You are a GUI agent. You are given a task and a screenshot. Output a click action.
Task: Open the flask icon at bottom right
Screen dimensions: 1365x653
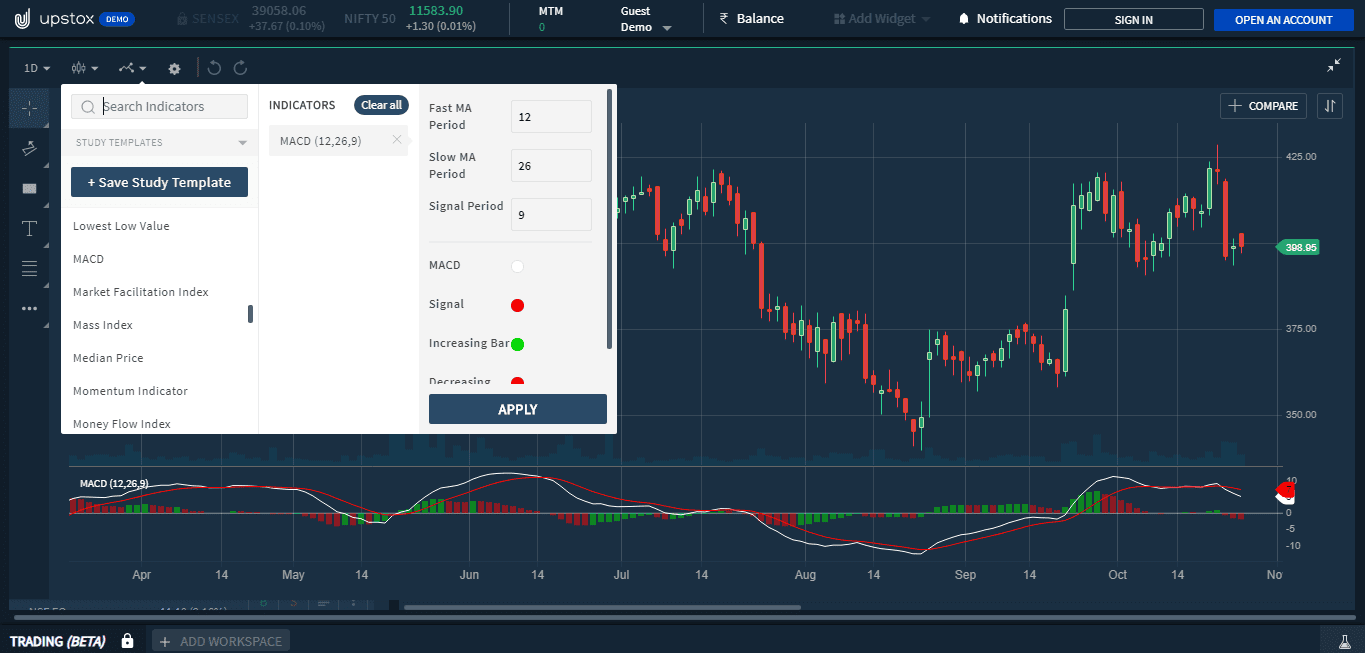[x=1344, y=640]
